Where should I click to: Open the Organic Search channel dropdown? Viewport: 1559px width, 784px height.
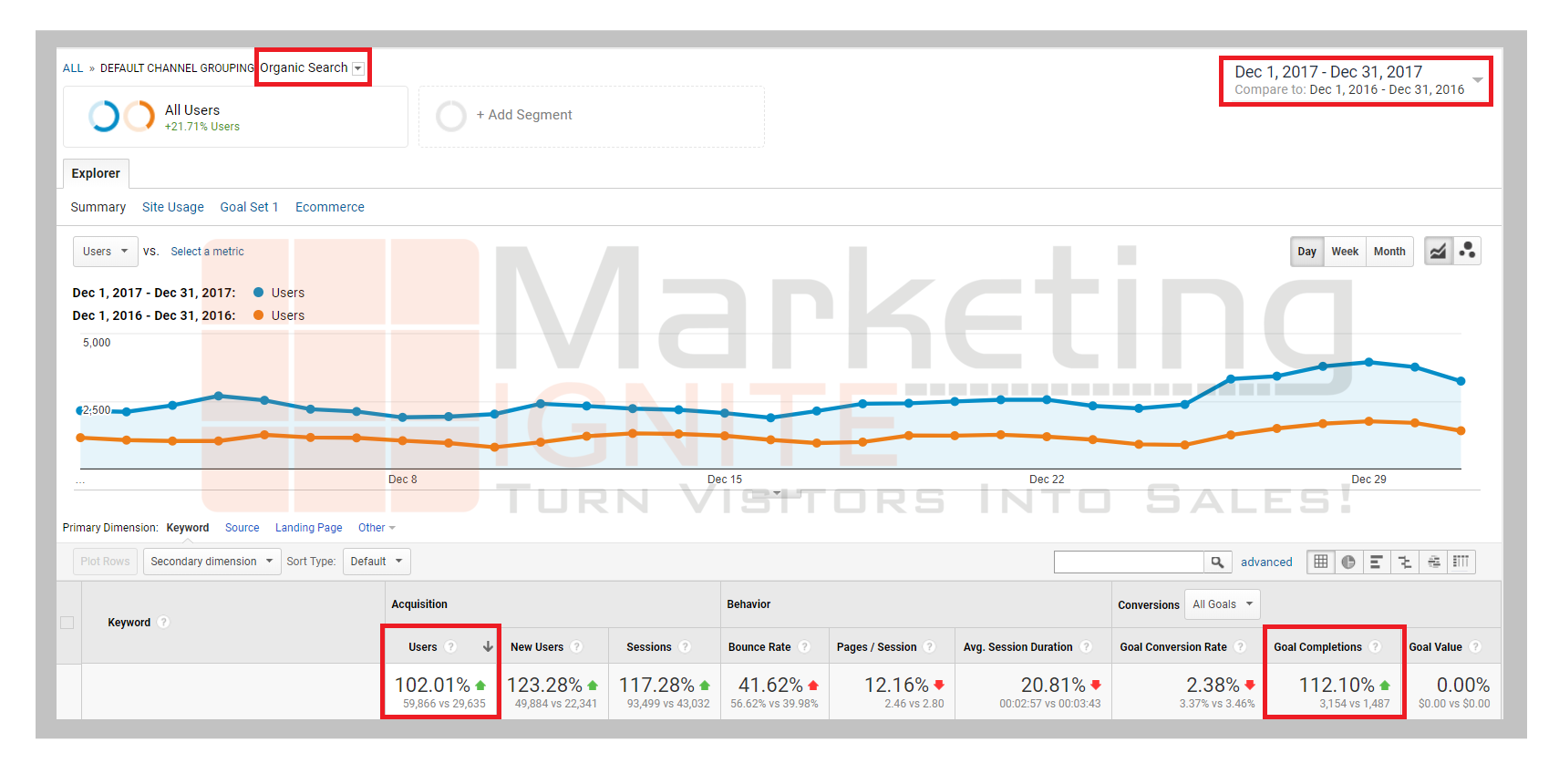pyautogui.click(x=358, y=68)
